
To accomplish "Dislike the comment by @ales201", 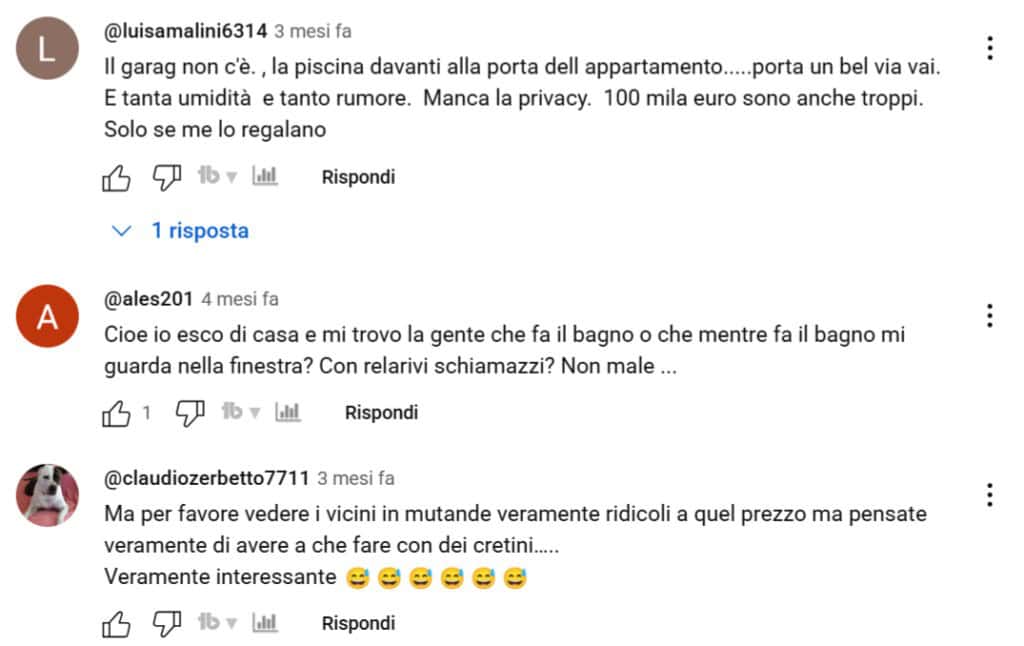I will click(x=190, y=413).
